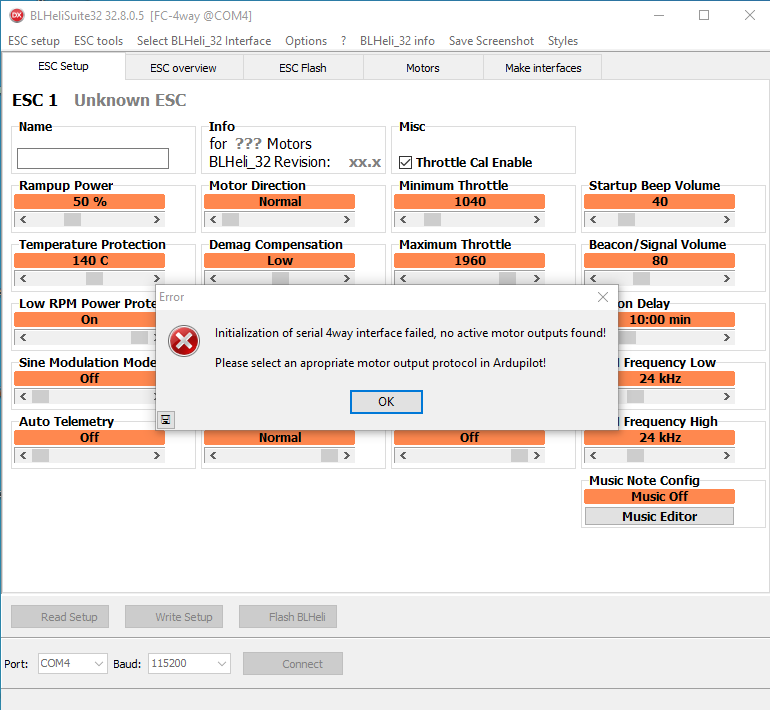
Task: Click Maximum Throttle slider left arrow
Action: [403, 278]
